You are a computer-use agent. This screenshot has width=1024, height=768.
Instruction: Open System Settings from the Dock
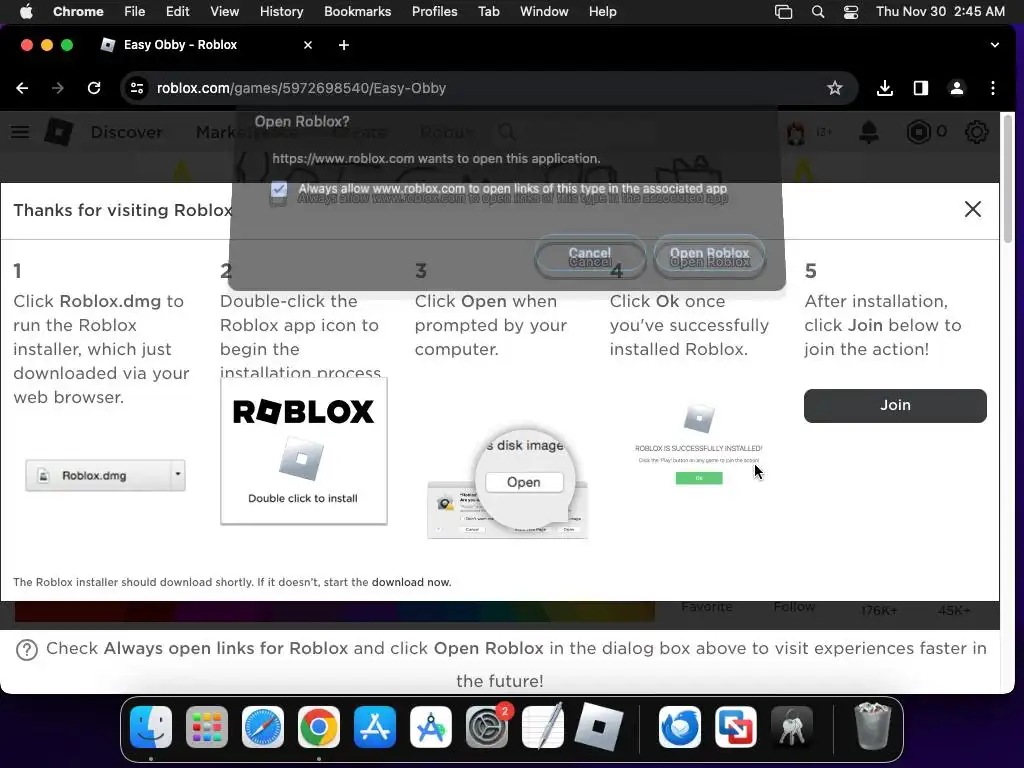tap(487, 727)
